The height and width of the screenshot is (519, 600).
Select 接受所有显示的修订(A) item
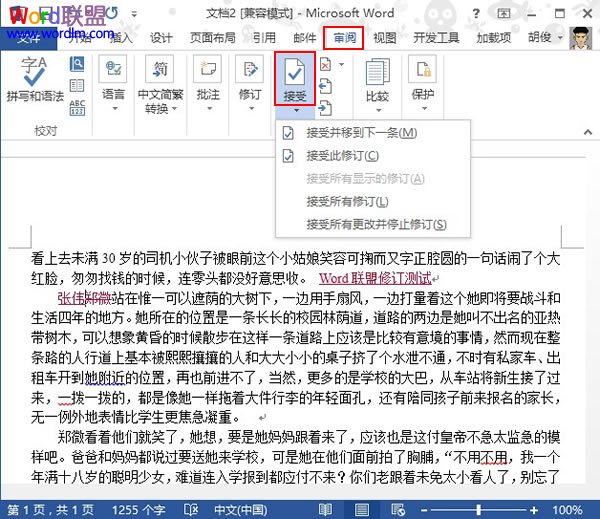pyautogui.click(x=373, y=178)
